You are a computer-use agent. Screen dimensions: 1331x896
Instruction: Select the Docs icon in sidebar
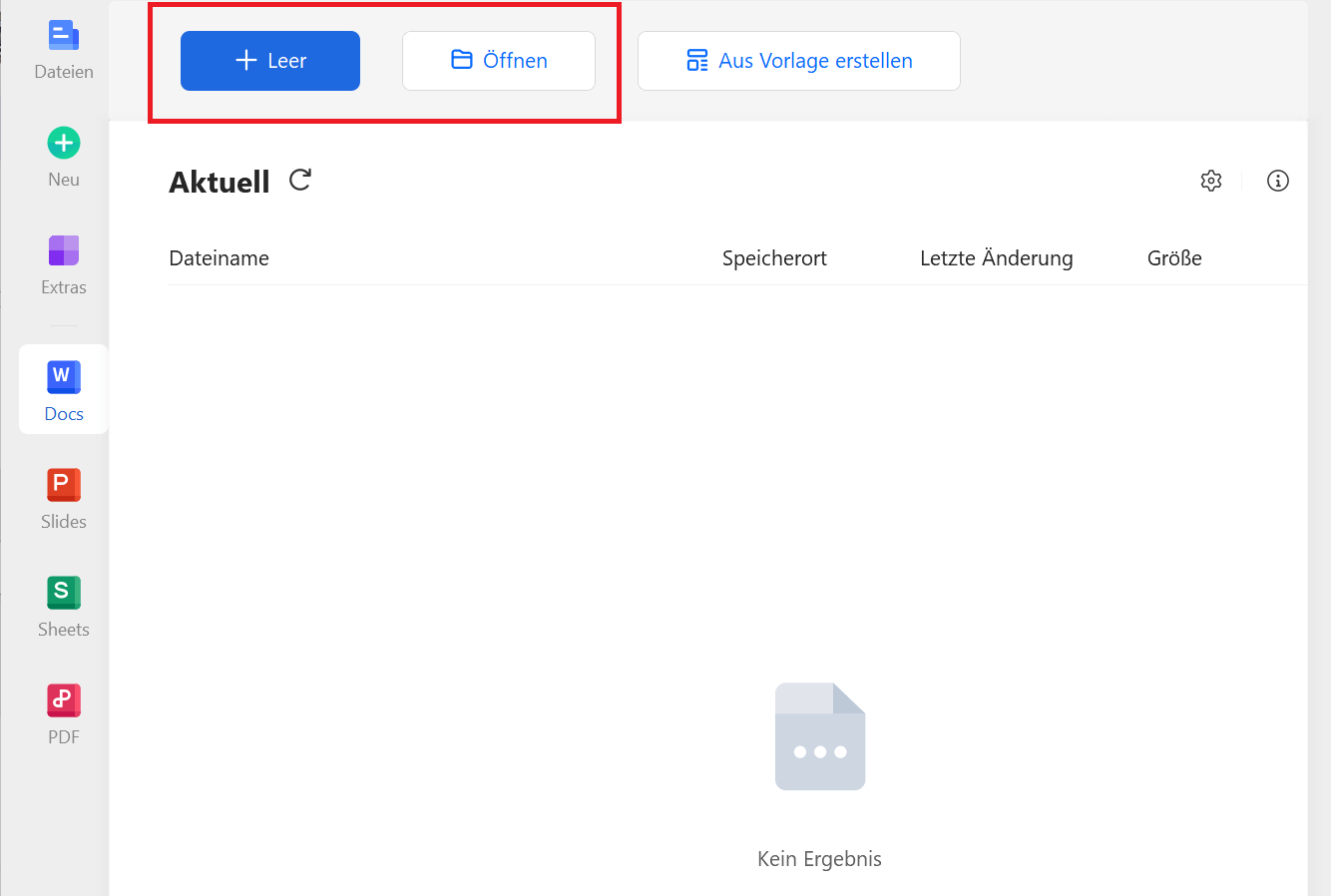[x=64, y=377]
